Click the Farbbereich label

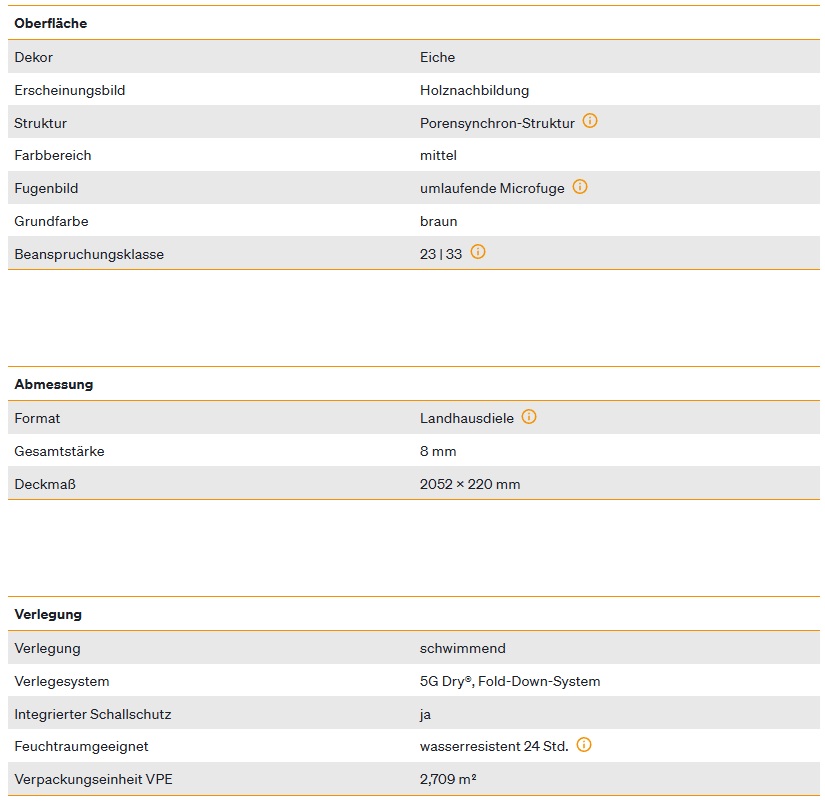[x=53, y=156]
